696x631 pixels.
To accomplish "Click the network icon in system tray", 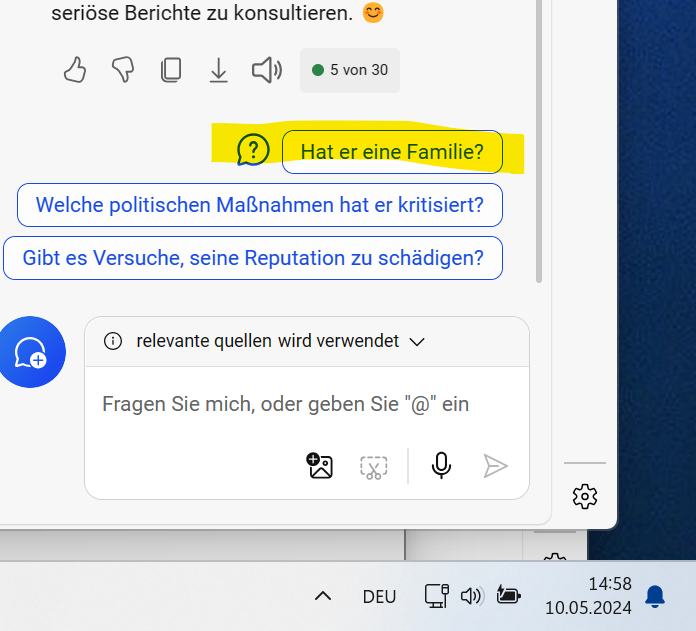I will coord(437,596).
